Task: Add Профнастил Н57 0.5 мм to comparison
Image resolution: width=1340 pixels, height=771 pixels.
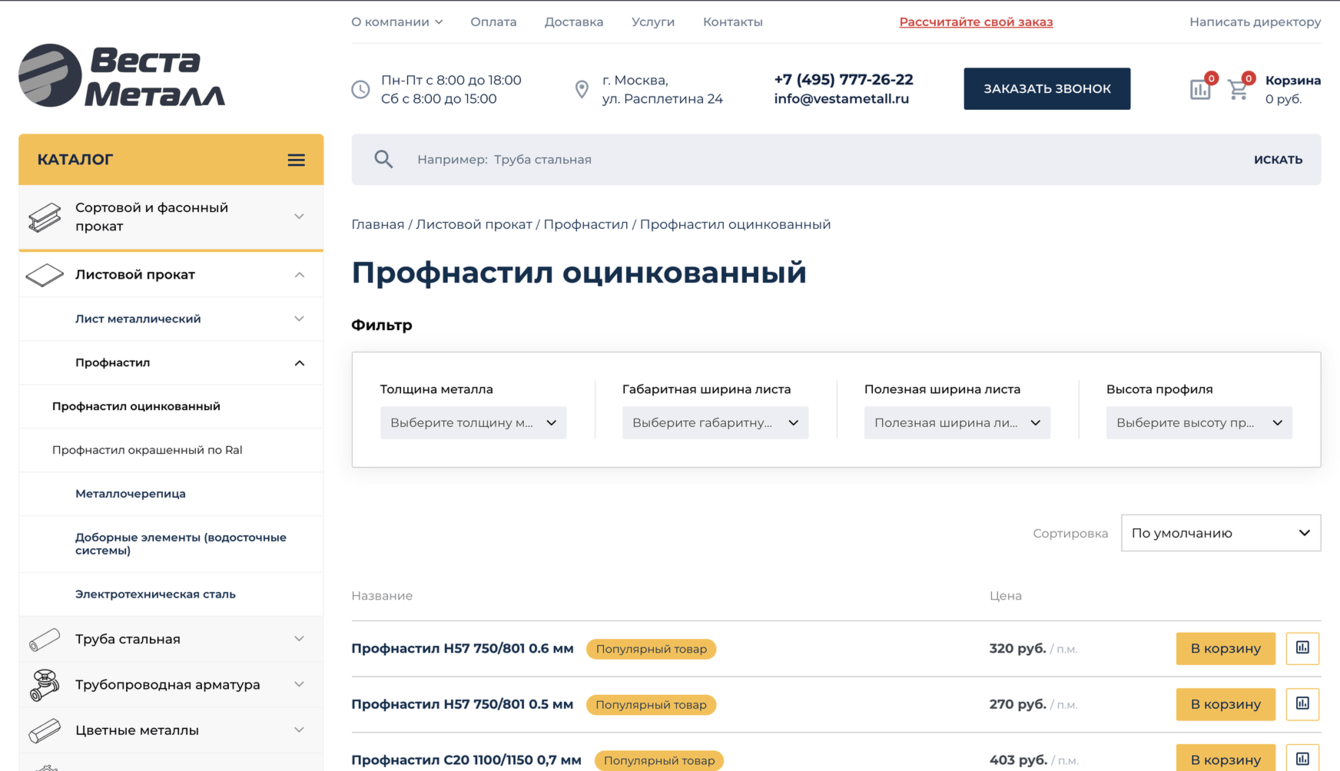Action: tap(1302, 704)
